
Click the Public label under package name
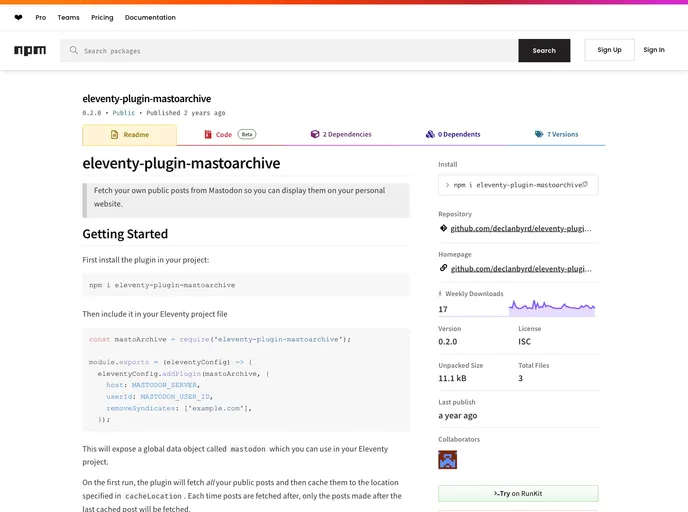pos(124,113)
